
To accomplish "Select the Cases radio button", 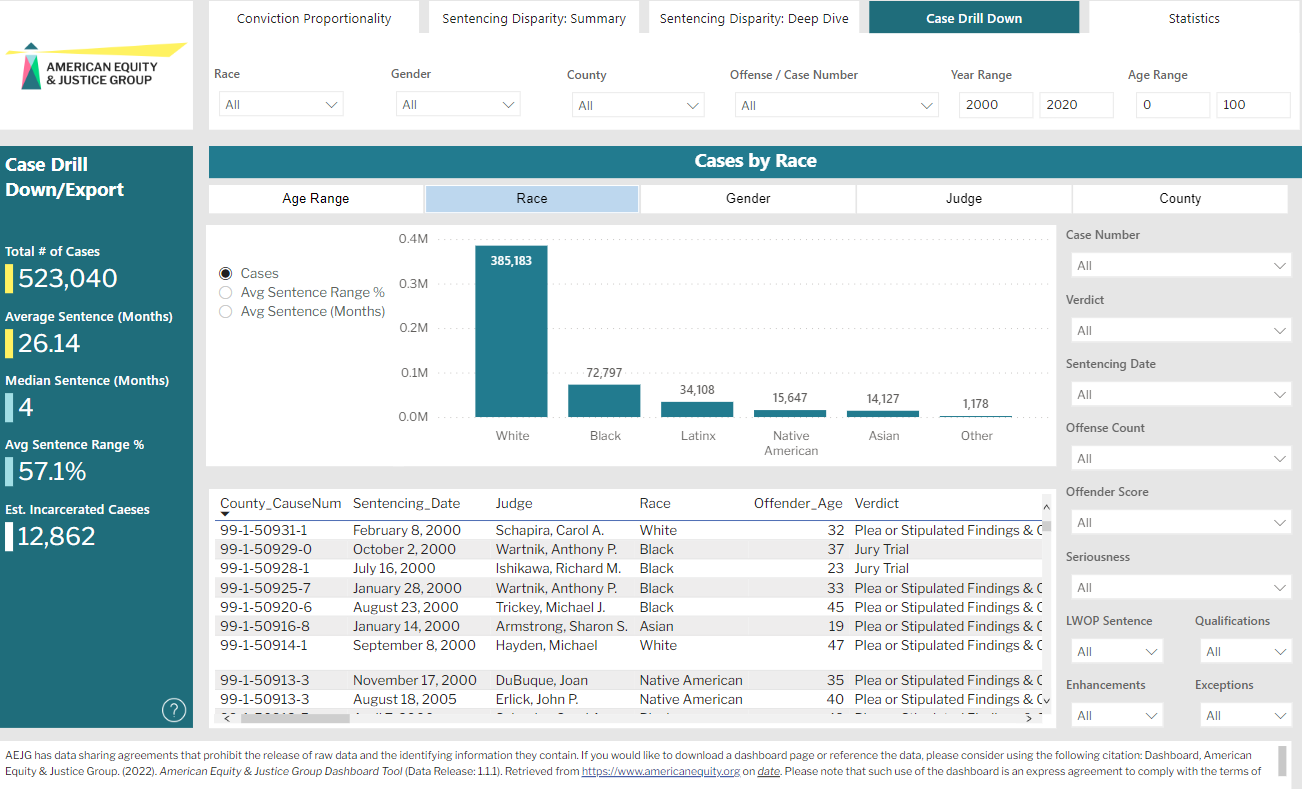I will [x=225, y=273].
